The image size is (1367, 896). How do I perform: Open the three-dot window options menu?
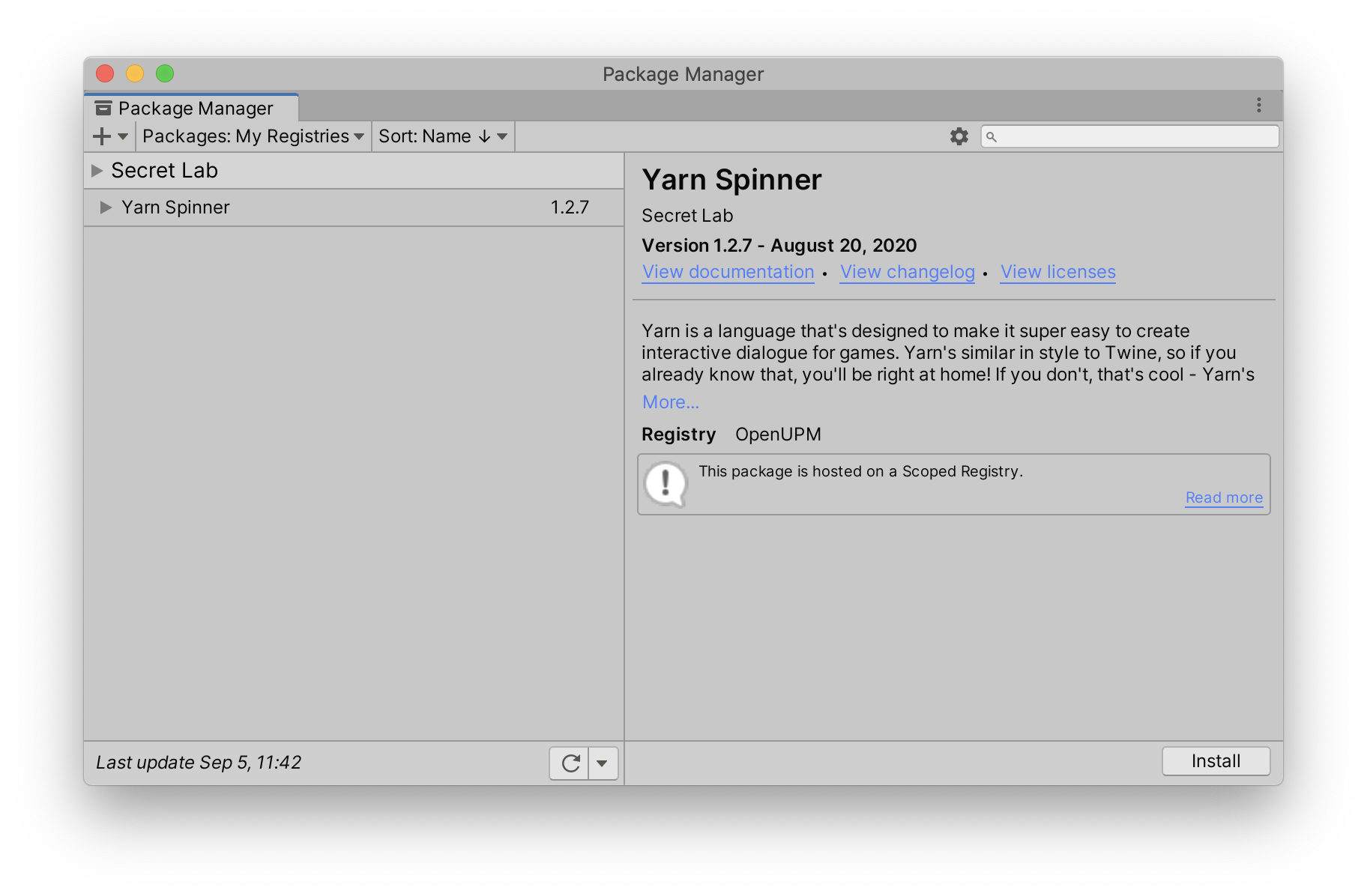[x=1258, y=105]
